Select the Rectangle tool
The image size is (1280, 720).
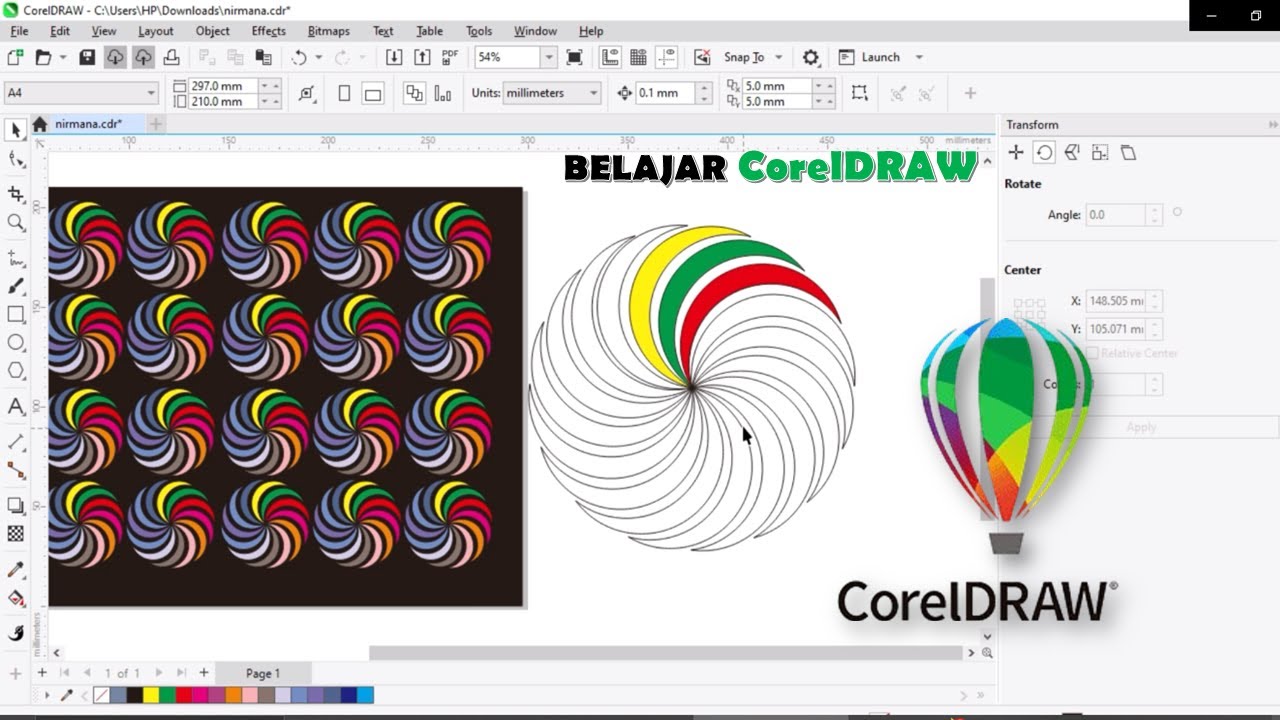[16, 314]
